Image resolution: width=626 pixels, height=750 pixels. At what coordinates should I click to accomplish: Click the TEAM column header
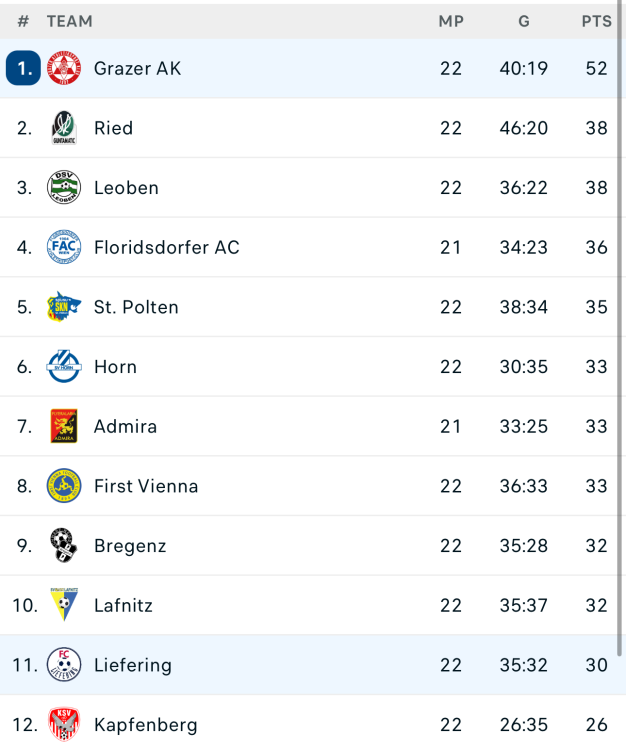click(69, 21)
